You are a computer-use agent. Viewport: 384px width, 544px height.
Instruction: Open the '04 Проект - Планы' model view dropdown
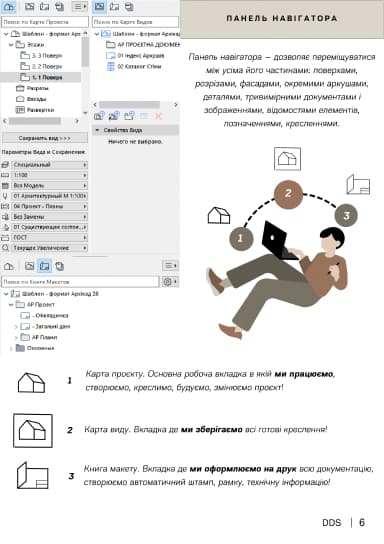coord(50,206)
